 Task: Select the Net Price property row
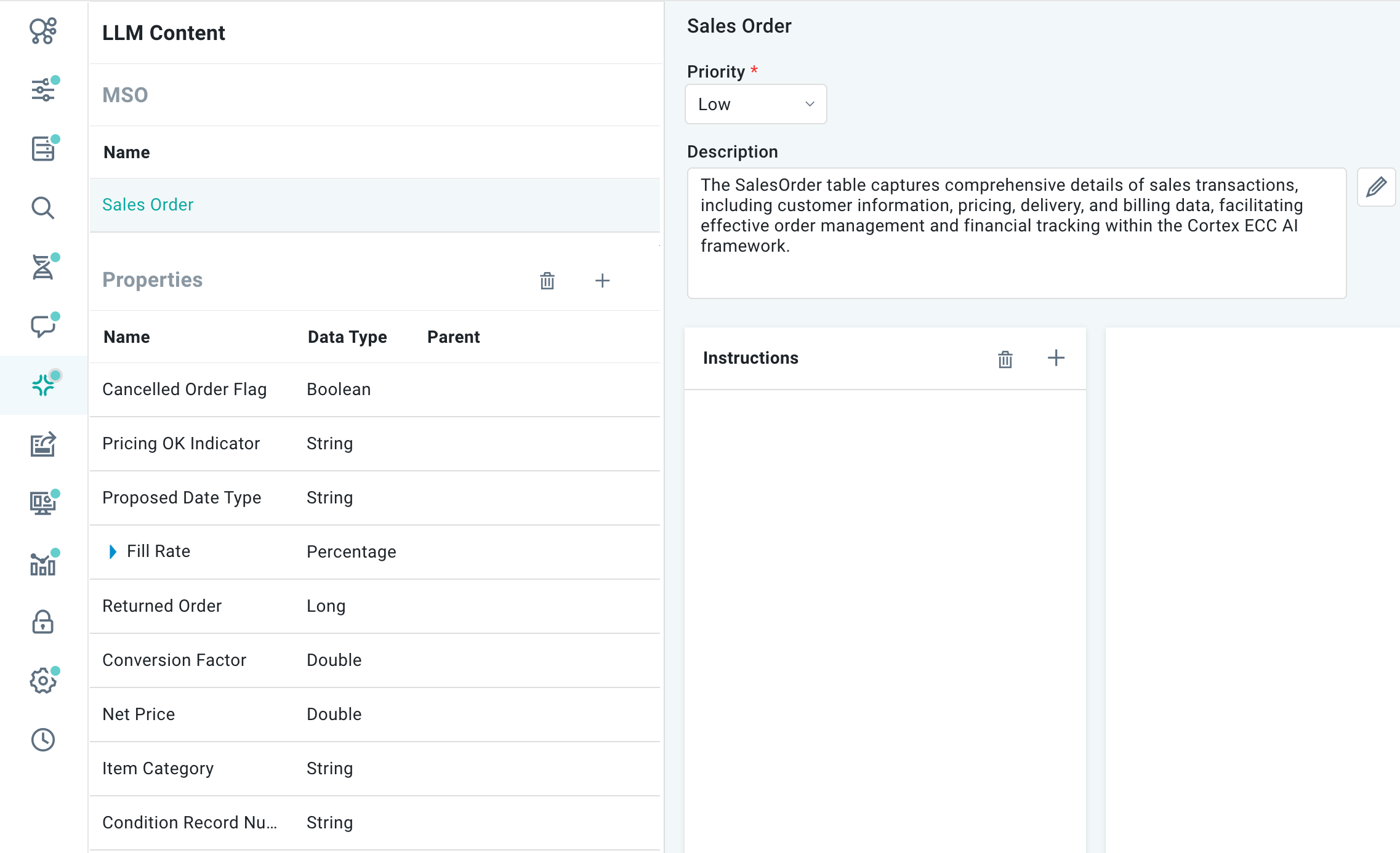click(375, 715)
